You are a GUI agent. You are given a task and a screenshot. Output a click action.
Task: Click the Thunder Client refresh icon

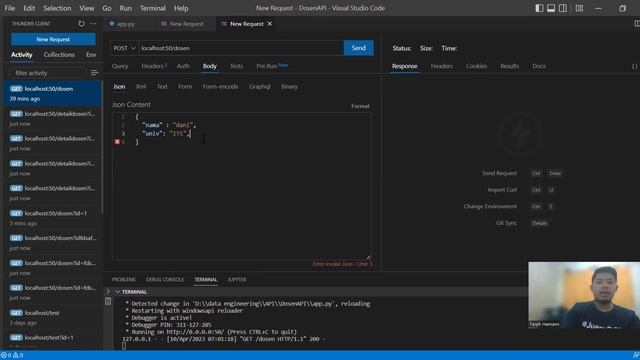click(82, 24)
